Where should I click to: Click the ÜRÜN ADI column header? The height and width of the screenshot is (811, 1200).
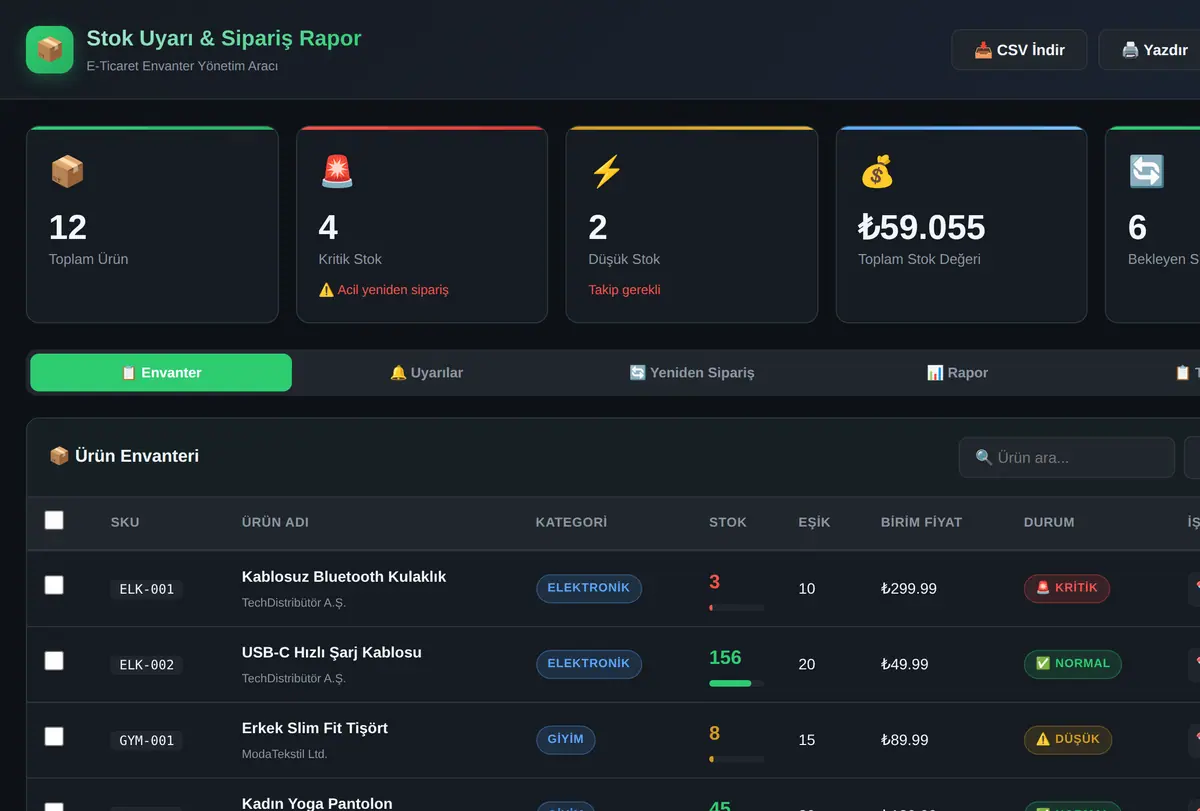(275, 522)
